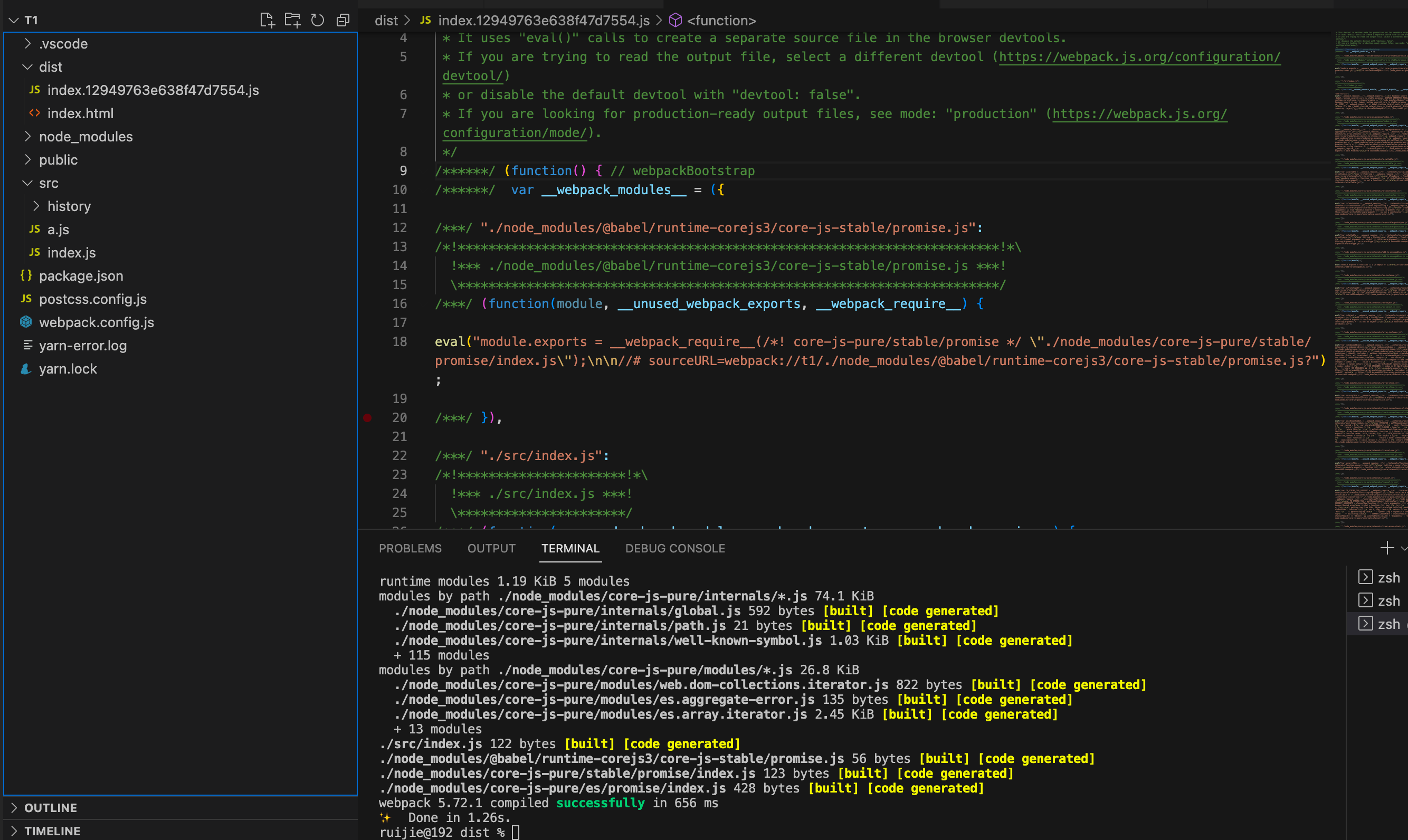
Task: Expand the OUTLINE section
Action: click(x=50, y=808)
